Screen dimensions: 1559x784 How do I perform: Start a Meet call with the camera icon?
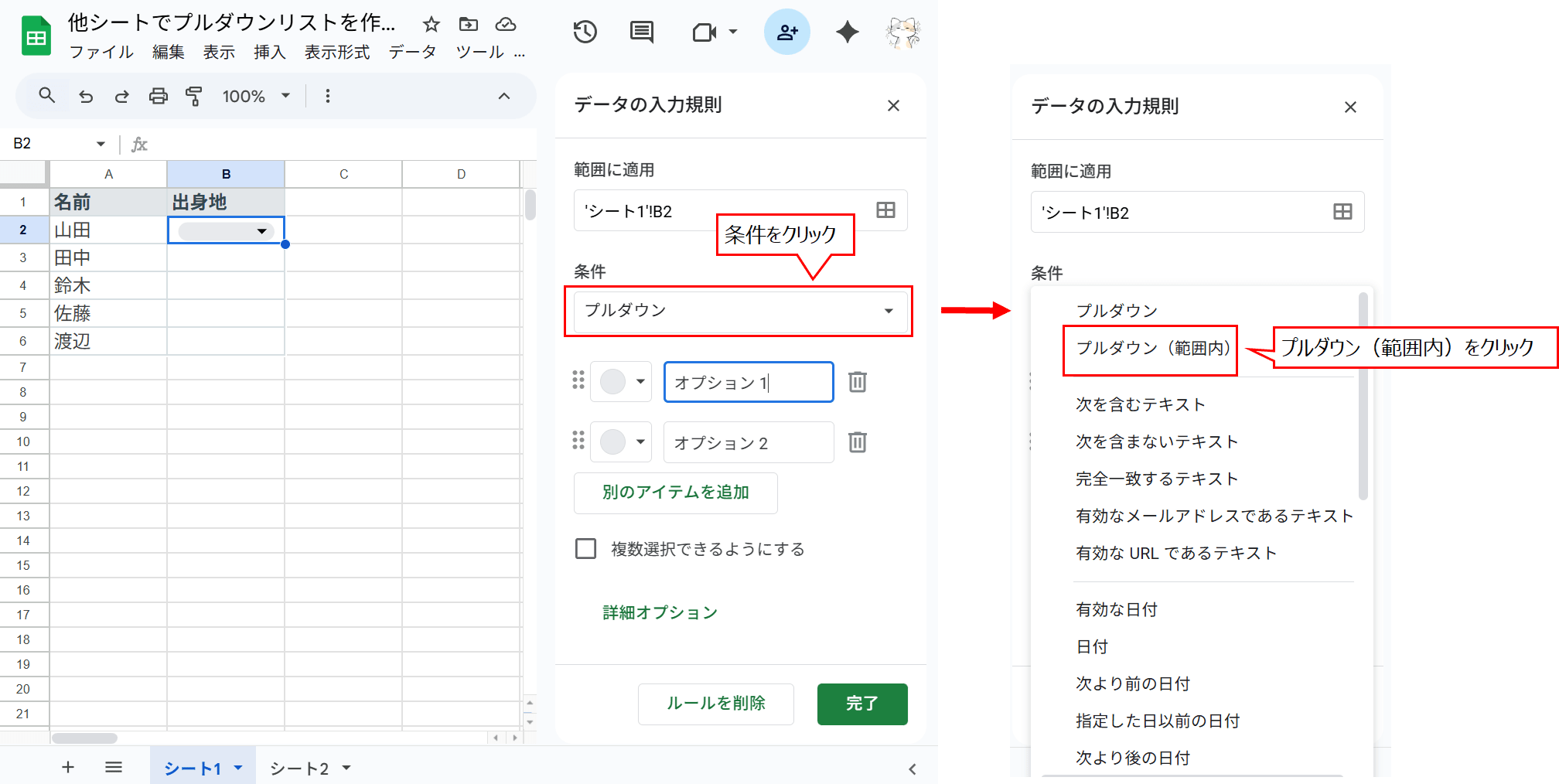pyautogui.click(x=705, y=32)
